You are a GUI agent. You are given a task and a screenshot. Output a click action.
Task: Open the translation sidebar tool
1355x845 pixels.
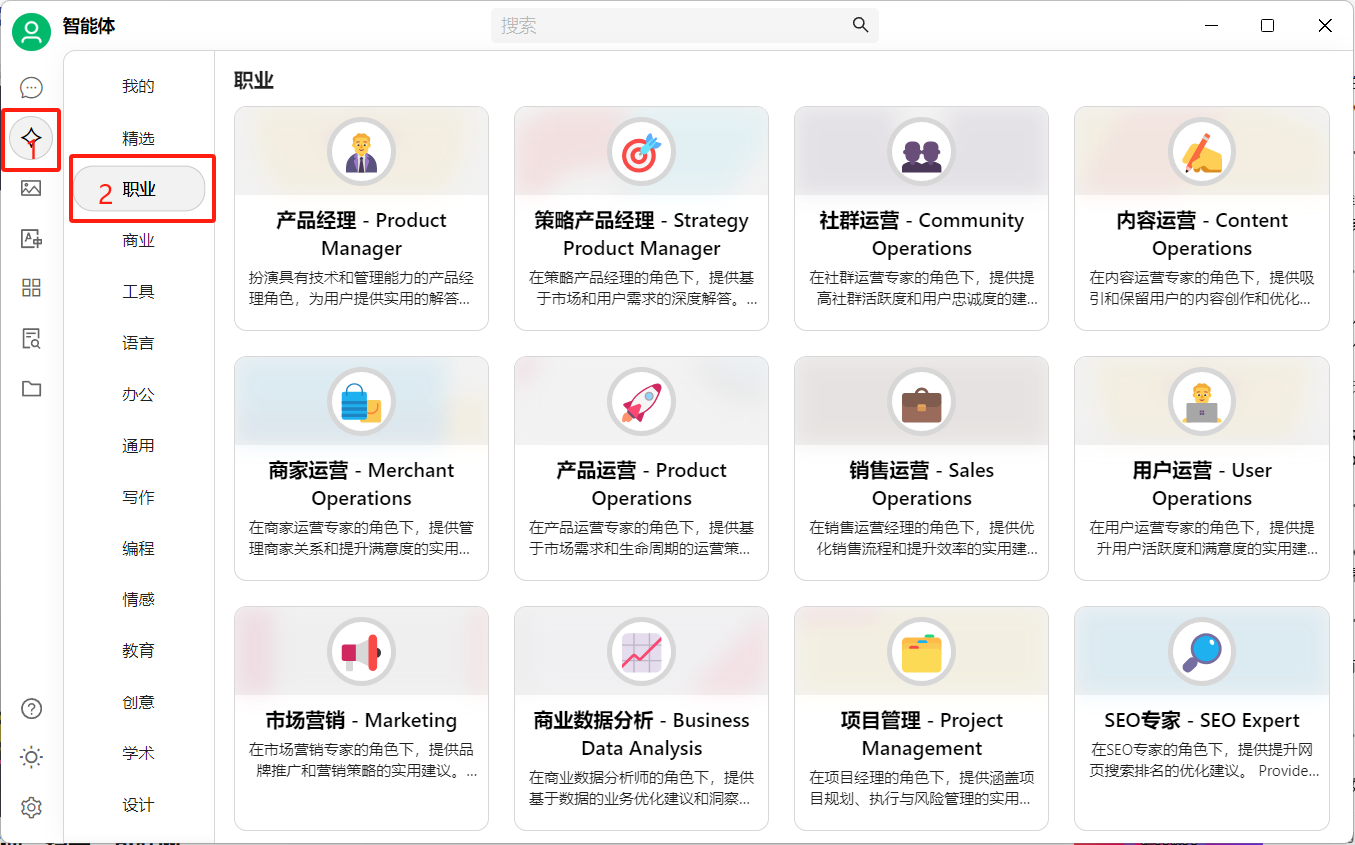click(31, 238)
